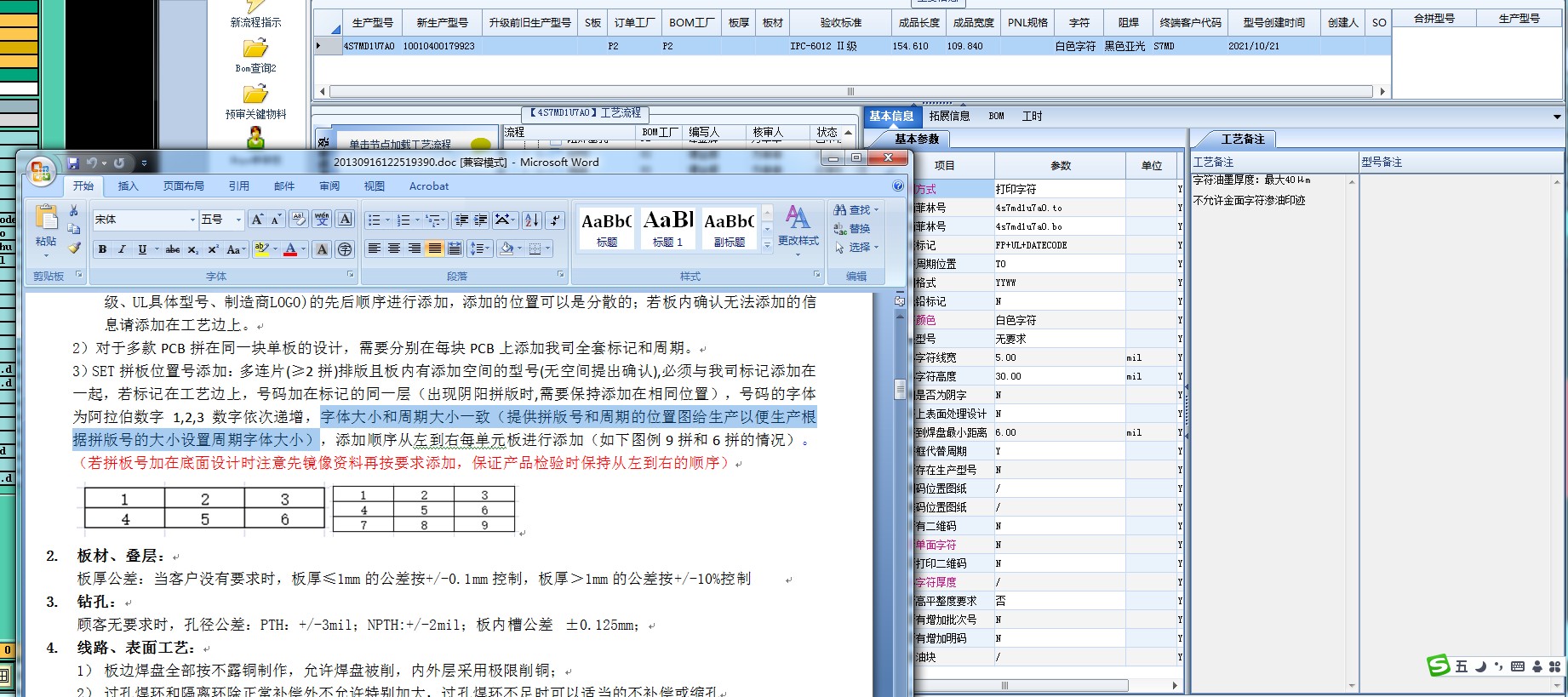Toggle Strikethrough formatting
1568x697 pixels.
pos(173,249)
